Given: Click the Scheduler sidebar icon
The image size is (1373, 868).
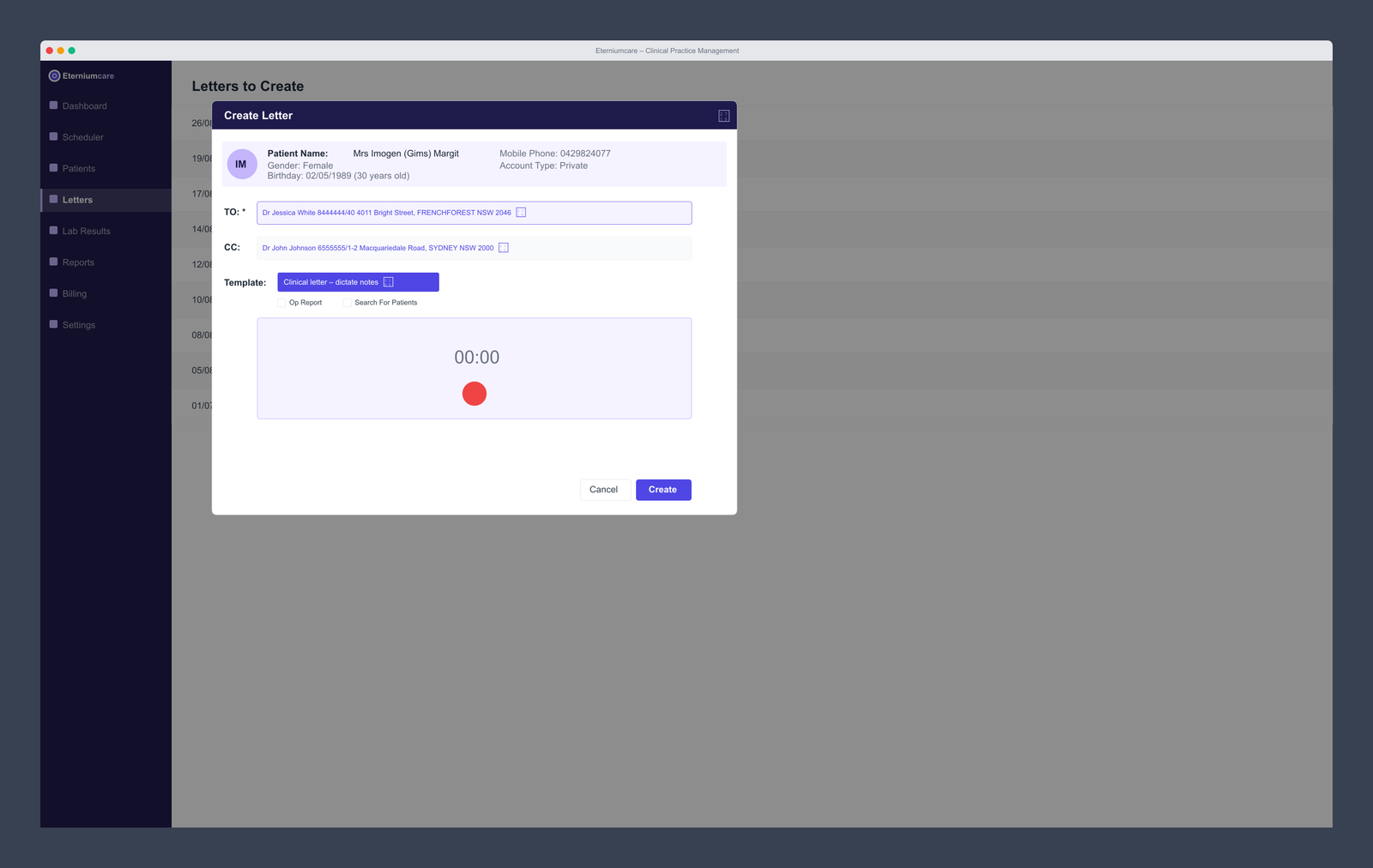Looking at the screenshot, I should pos(53,136).
